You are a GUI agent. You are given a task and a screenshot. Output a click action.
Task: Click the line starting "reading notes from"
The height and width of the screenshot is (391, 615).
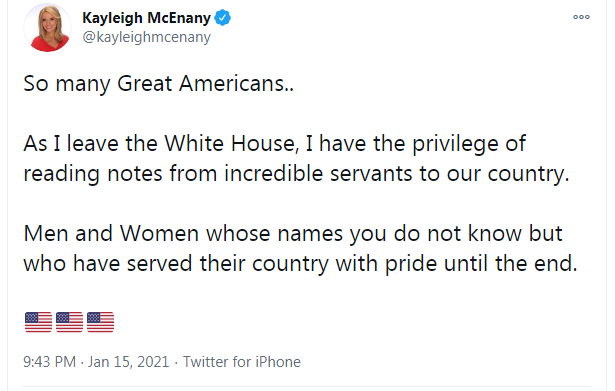[x=296, y=174]
